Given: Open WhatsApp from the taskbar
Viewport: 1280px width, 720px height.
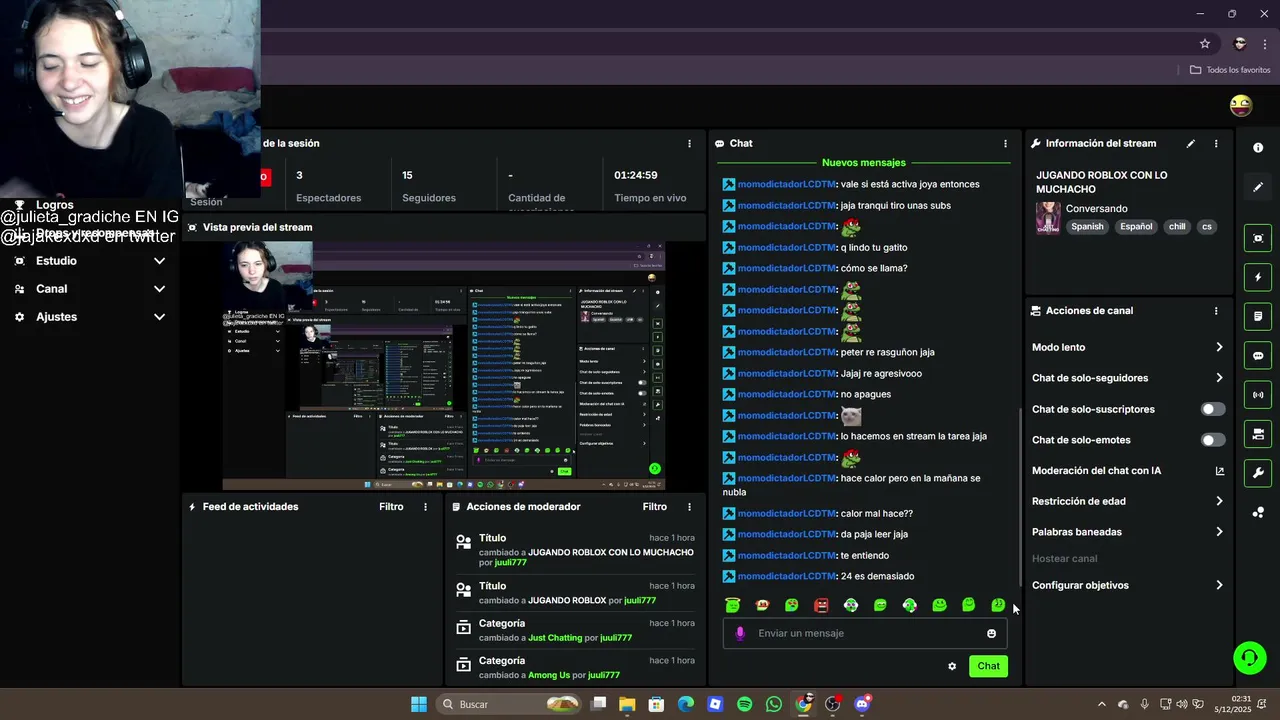Looking at the screenshot, I should click(773, 704).
